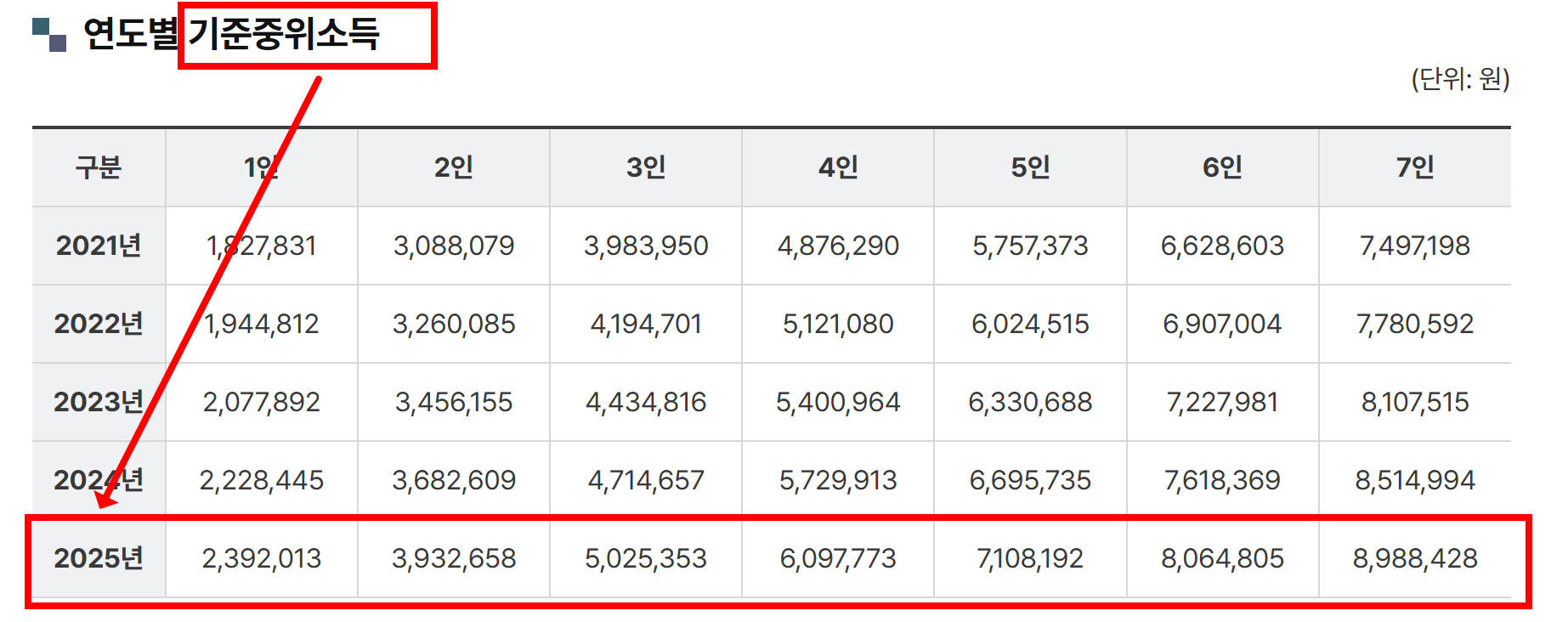1568x622 pixels.
Task: Click the value 2,228,445
Action: pos(262,480)
